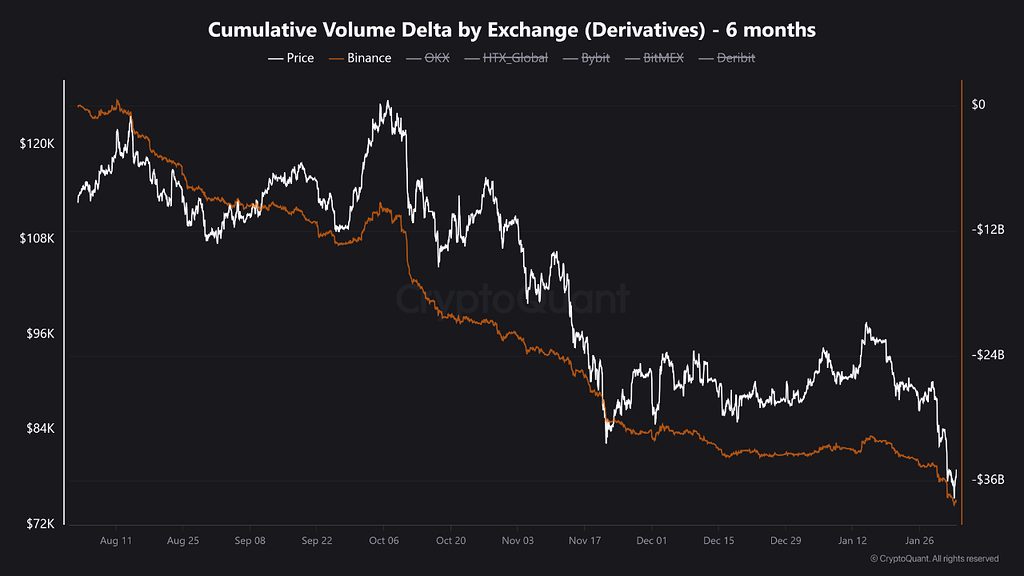Select the Nov 17 x-axis date
Image resolution: width=1024 pixels, height=576 pixels.
(584, 540)
